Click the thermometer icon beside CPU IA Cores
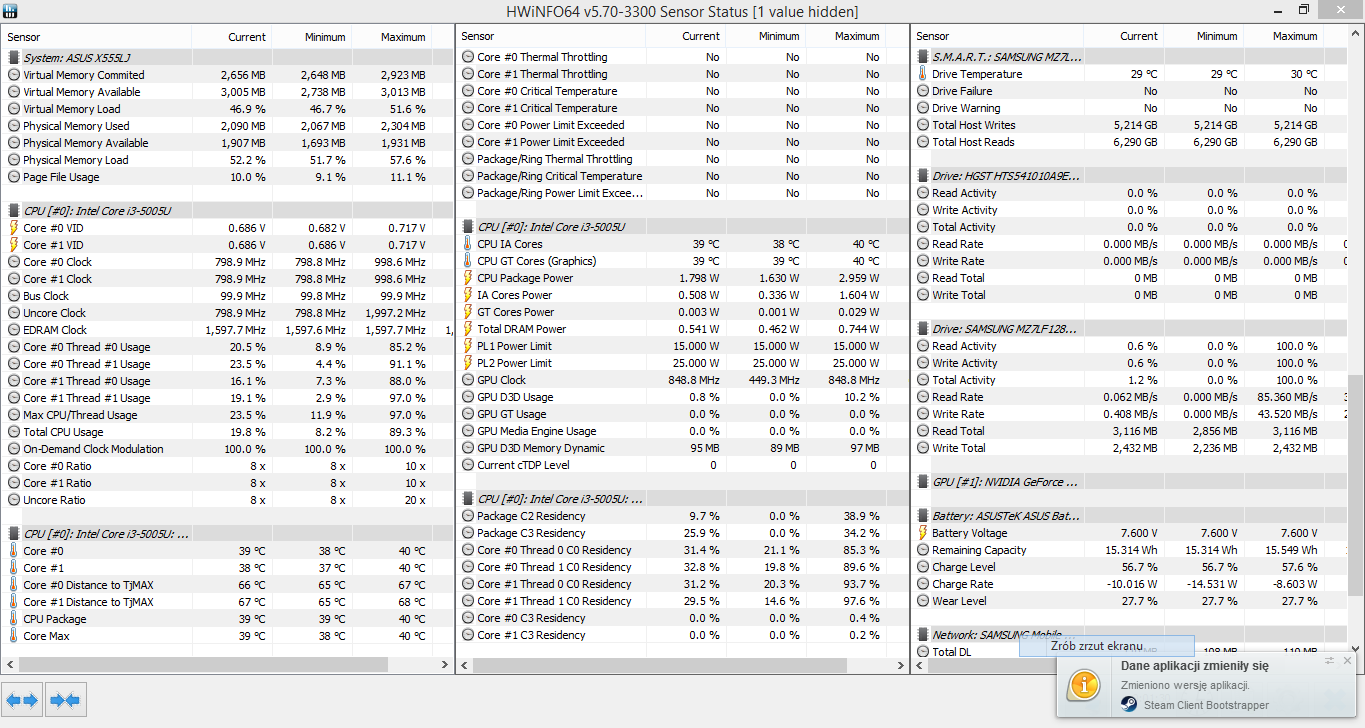The width and height of the screenshot is (1365, 728). (x=465, y=243)
